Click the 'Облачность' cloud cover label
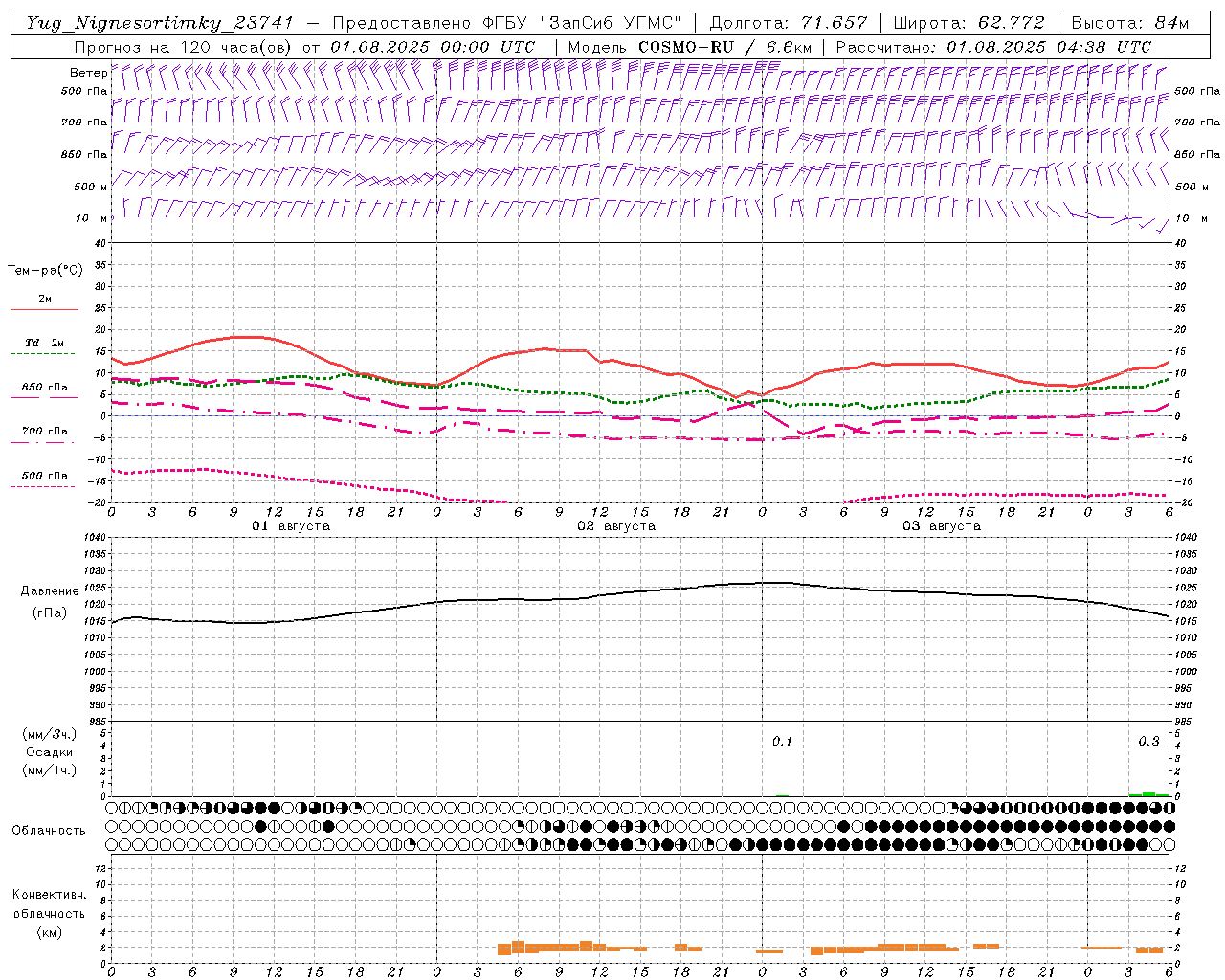 coord(48,830)
